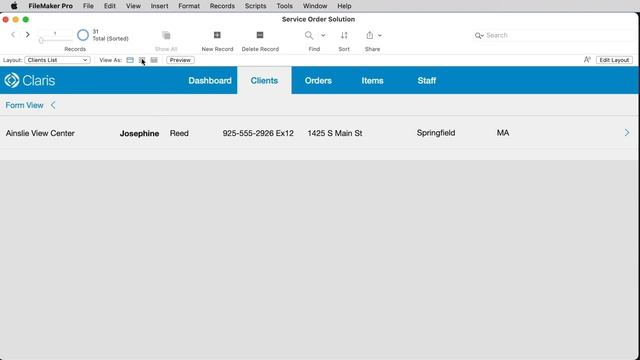Screen dimensions: 640x360
Task: Click the found set pie chart icon
Action: 83,35
